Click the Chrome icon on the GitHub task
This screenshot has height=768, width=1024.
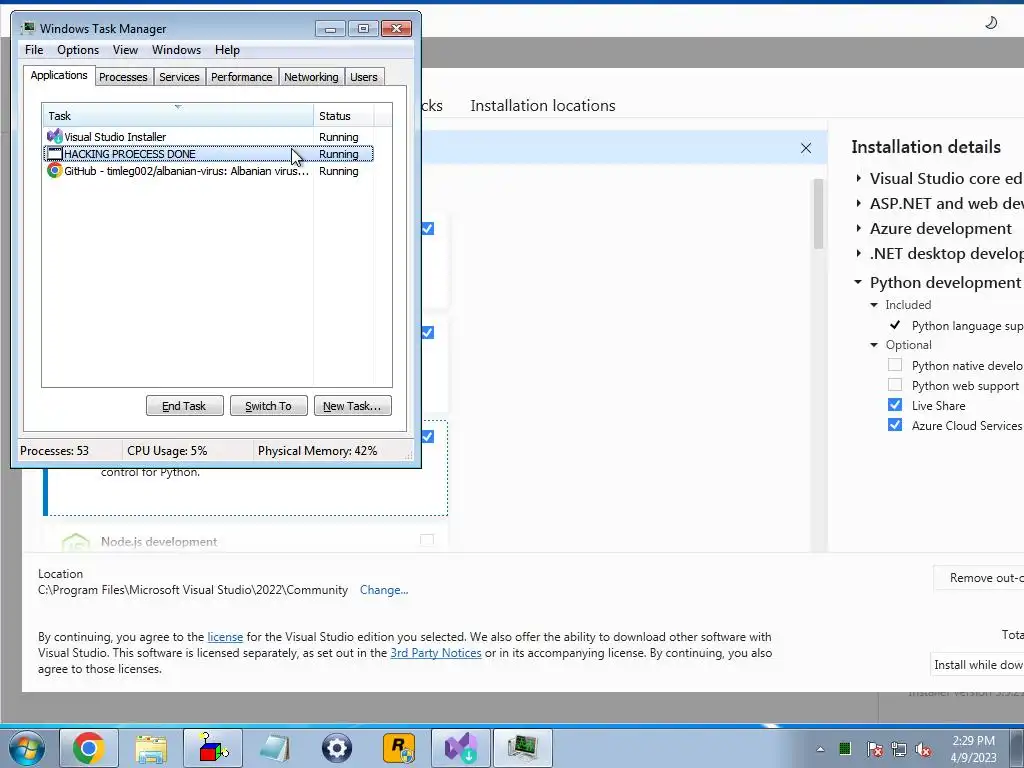(x=55, y=171)
